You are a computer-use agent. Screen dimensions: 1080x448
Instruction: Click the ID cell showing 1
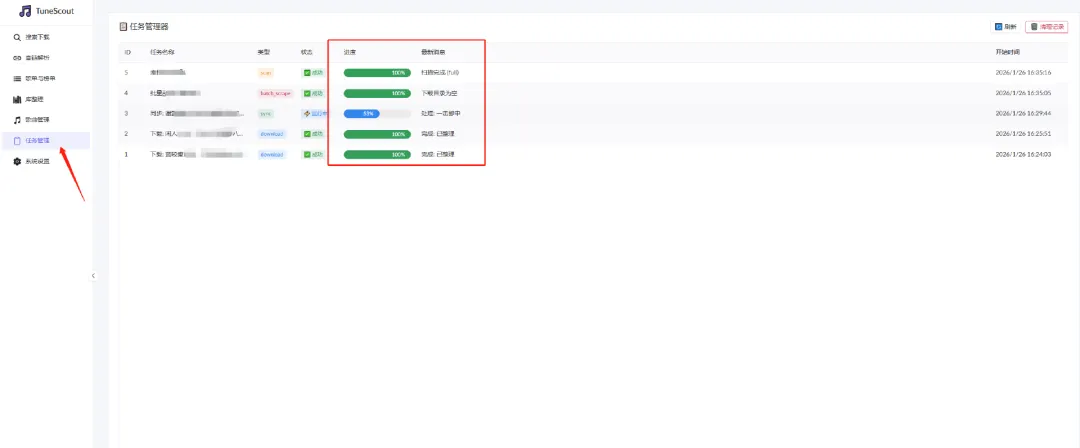point(126,155)
